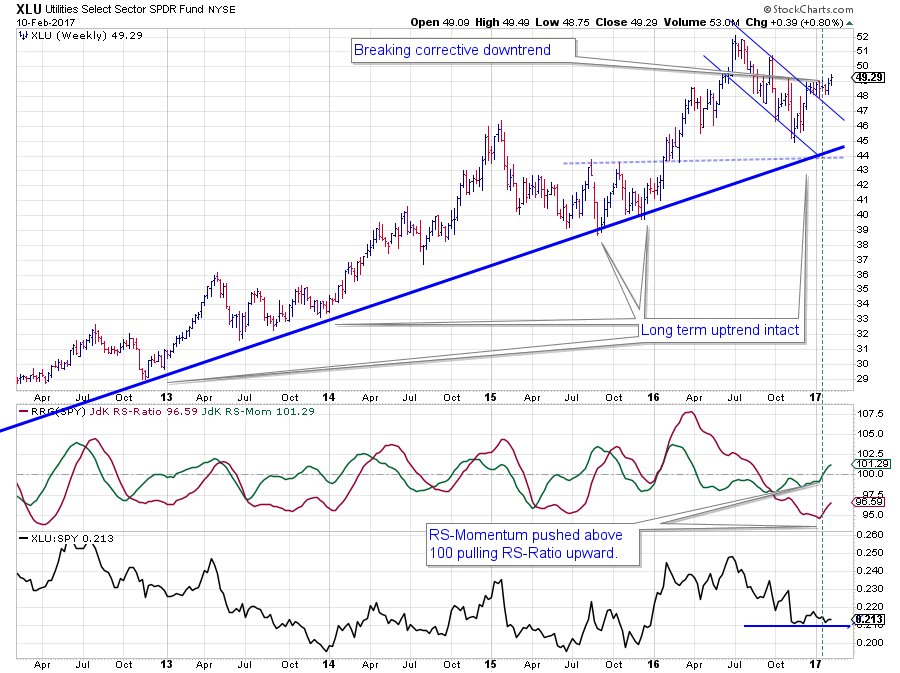The width and height of the screenshot is (900, 673).
Task: Click the 44 price axis label
Action: tap(862, 155)
